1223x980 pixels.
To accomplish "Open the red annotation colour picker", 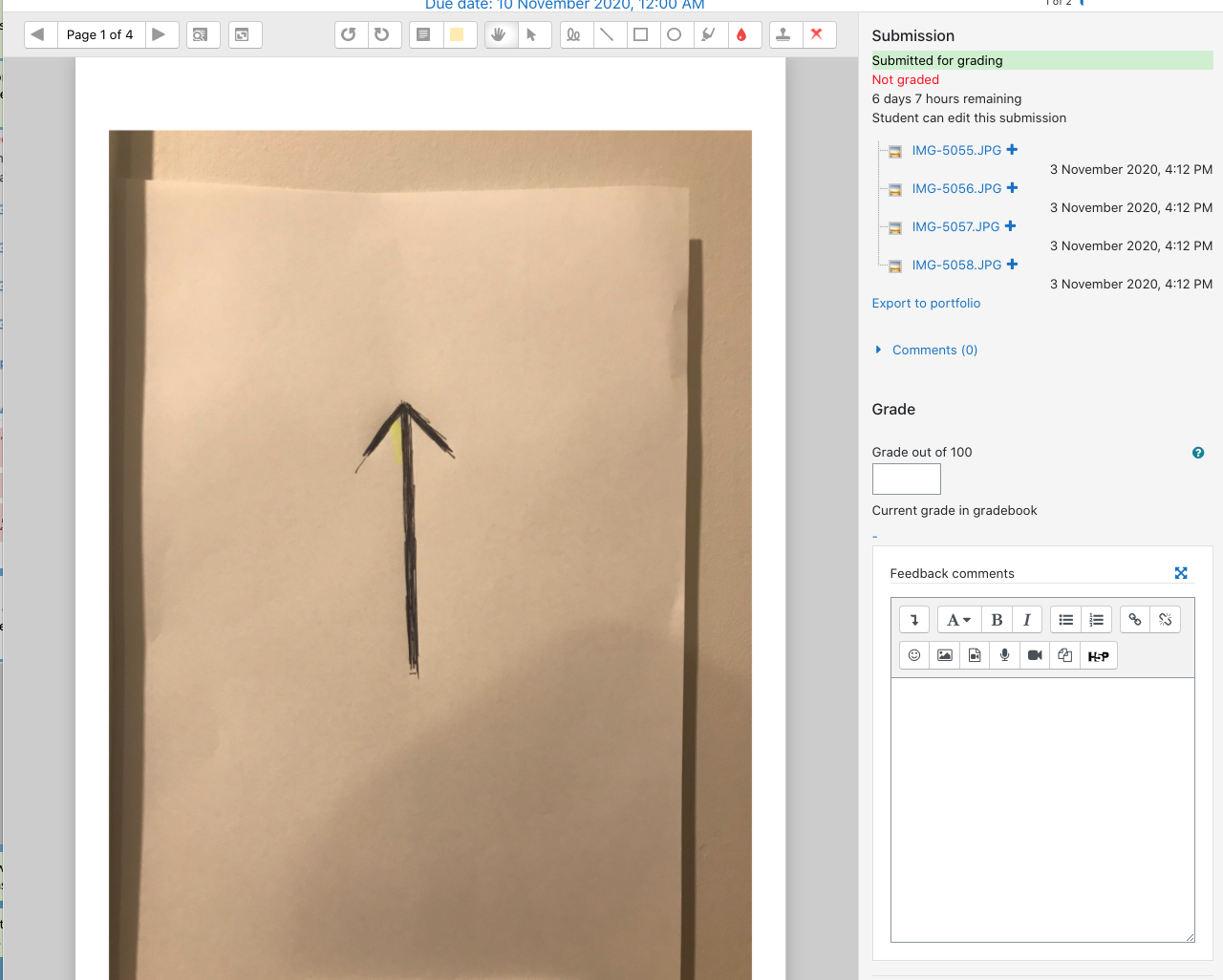I will click(x=742, y=34).
